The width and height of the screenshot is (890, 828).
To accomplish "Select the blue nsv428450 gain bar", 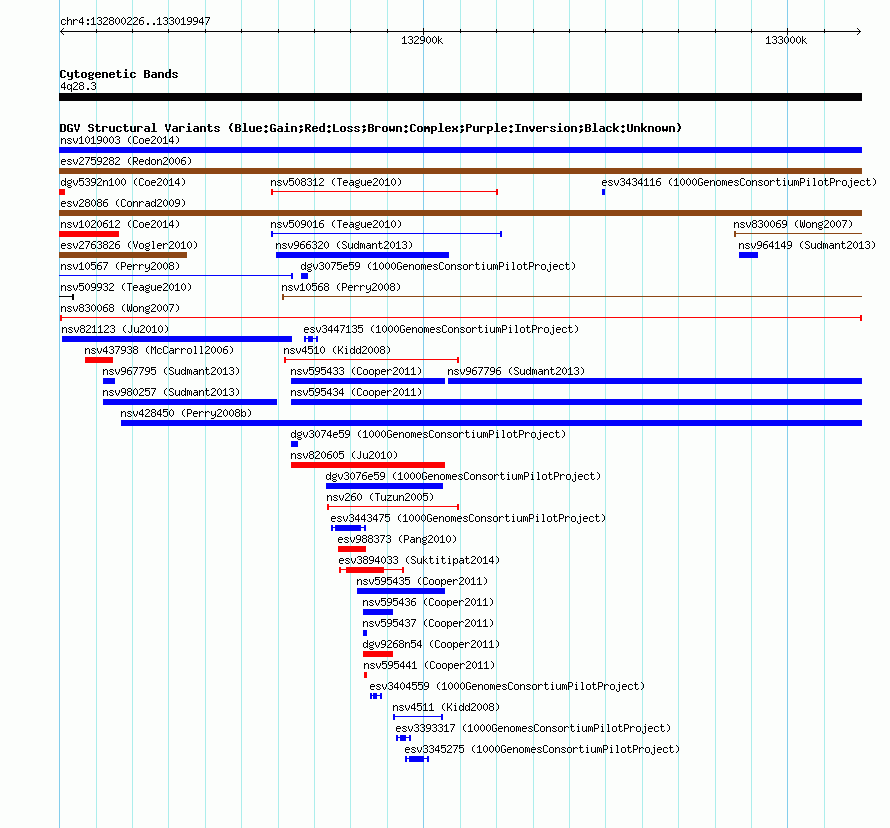I will [x=492, y=423].
